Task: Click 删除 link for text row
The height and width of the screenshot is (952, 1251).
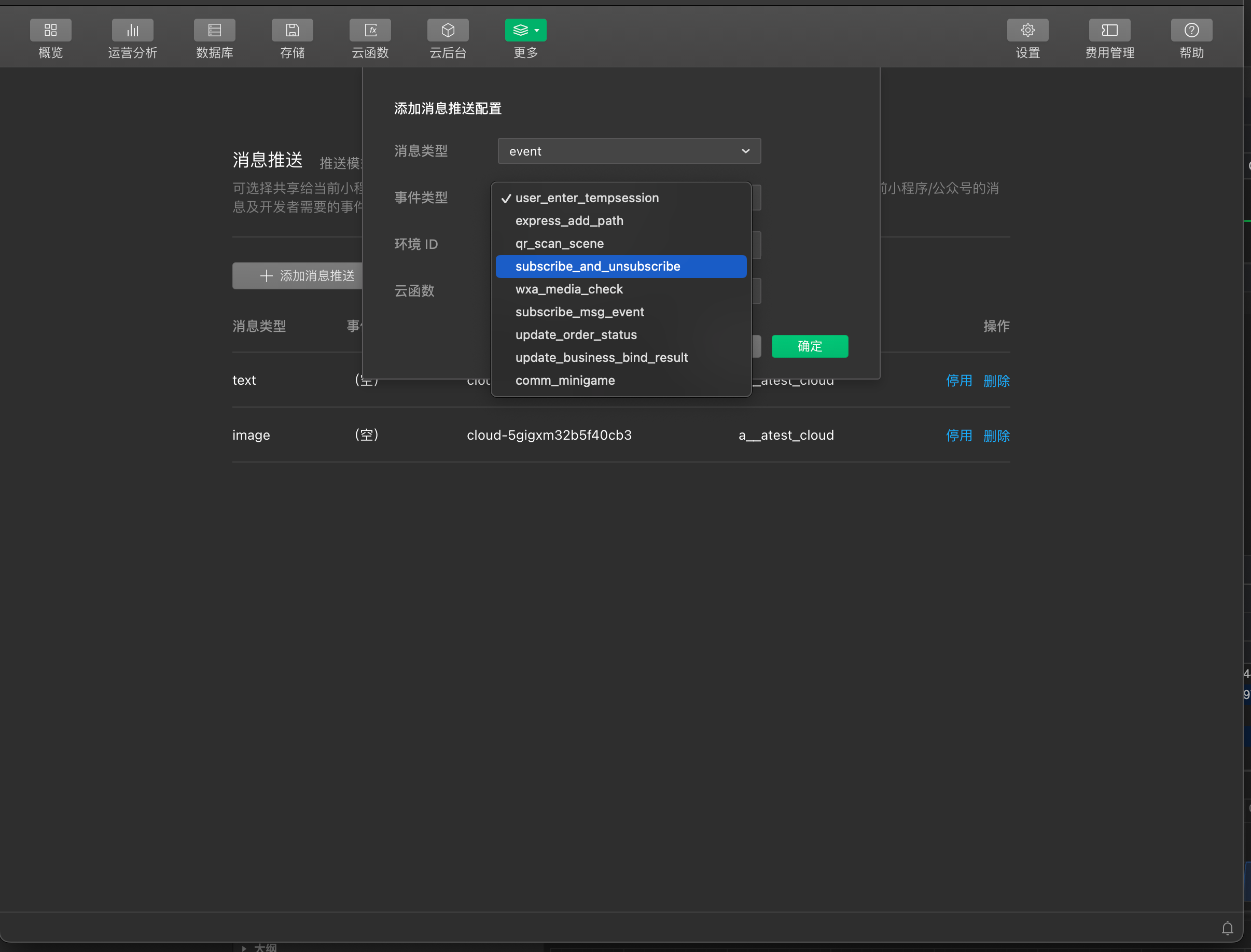Action: point(996,381)
